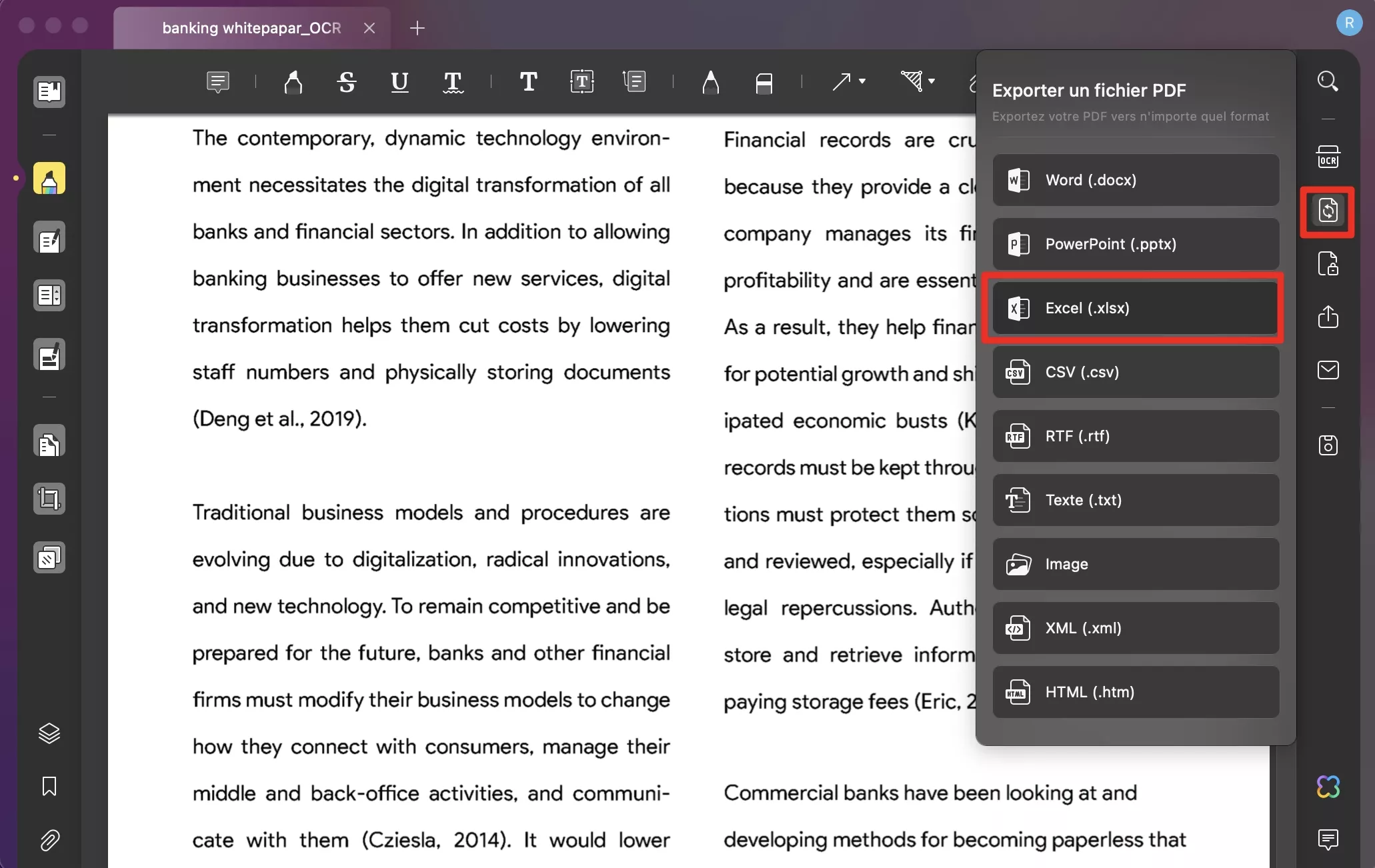
Task: Select the Pencil drawing tool
Action: coord(711,82)
